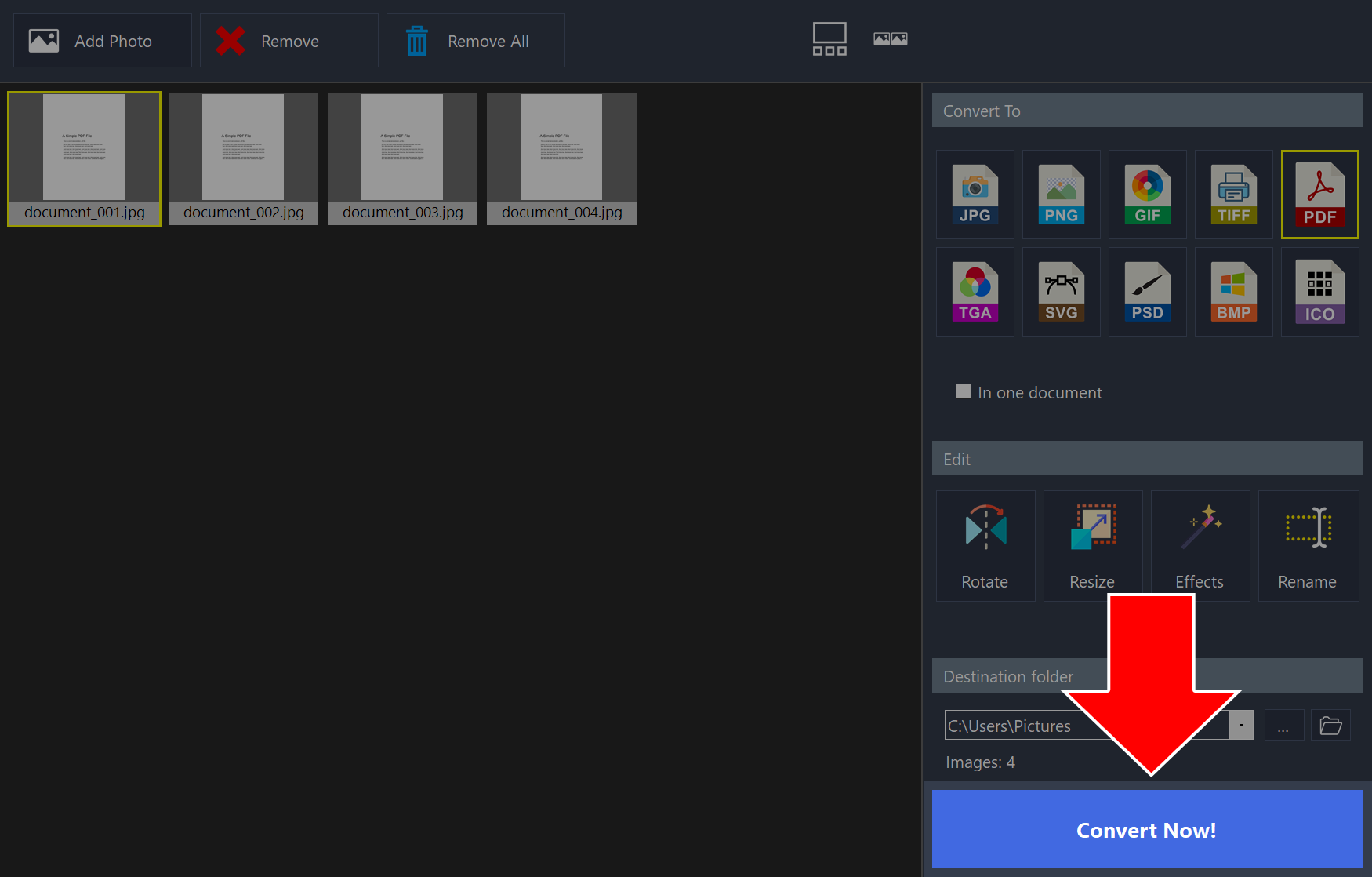Image resolution: width=1372 pixels, height=877 pixels.
Task: Click Add Photo button
Action: 103,41
